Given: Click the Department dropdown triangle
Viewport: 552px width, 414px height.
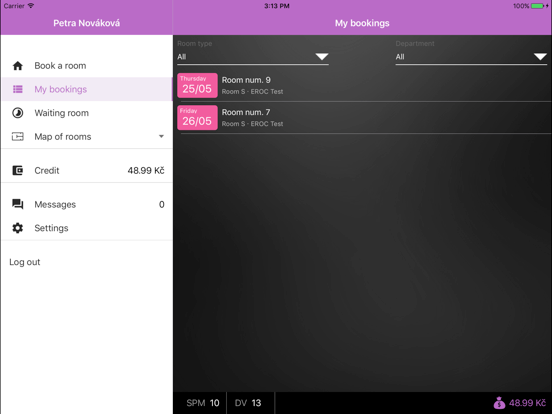Looking at the screenshot, I should [540, 57].
